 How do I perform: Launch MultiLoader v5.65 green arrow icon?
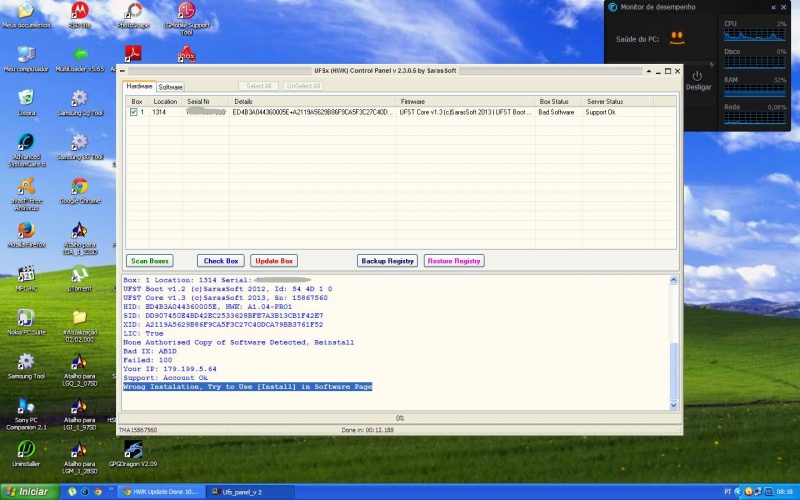(x=80, y=59)
